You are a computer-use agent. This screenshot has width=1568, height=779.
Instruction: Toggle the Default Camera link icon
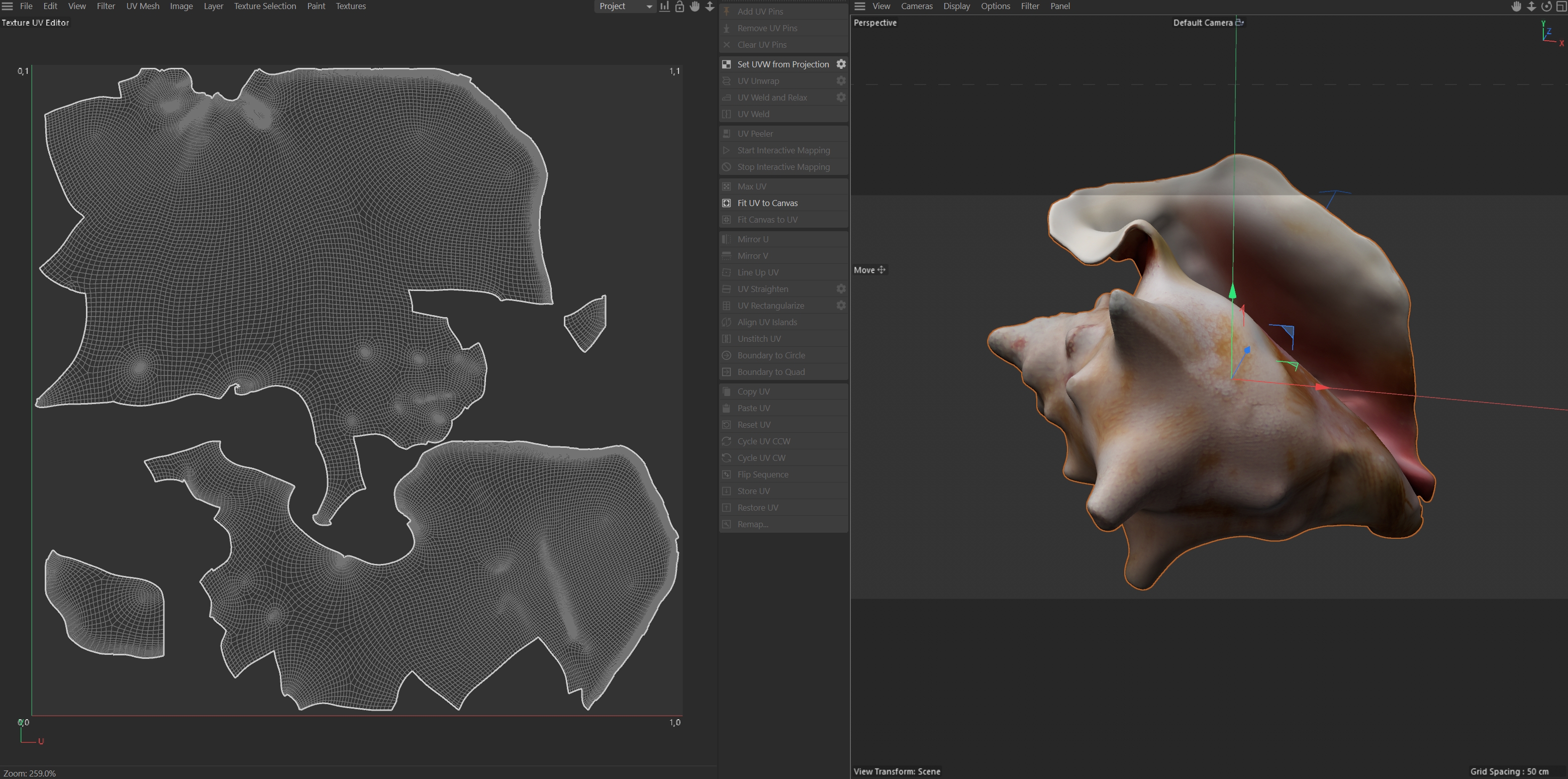click(x=1239, y=23)
